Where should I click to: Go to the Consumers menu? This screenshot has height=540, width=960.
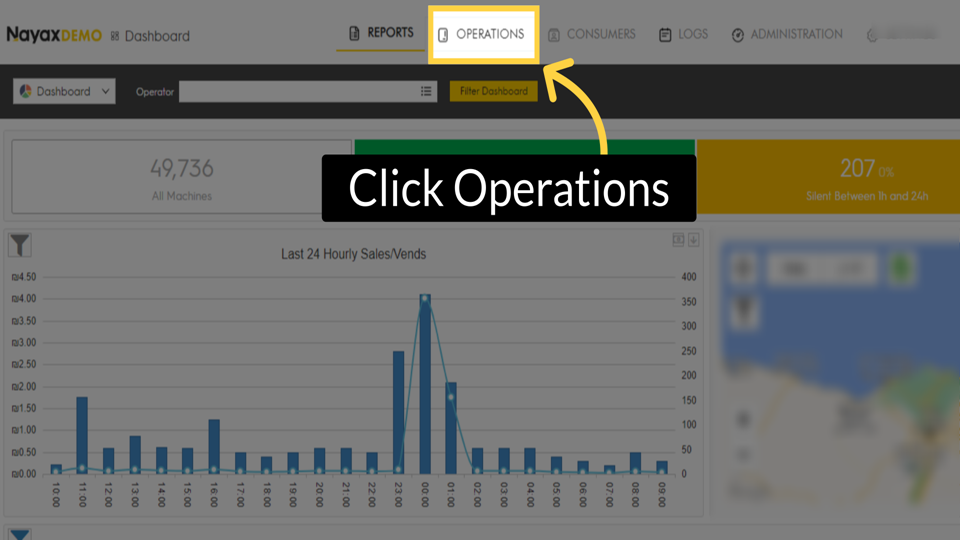click(x=592, y=34)
